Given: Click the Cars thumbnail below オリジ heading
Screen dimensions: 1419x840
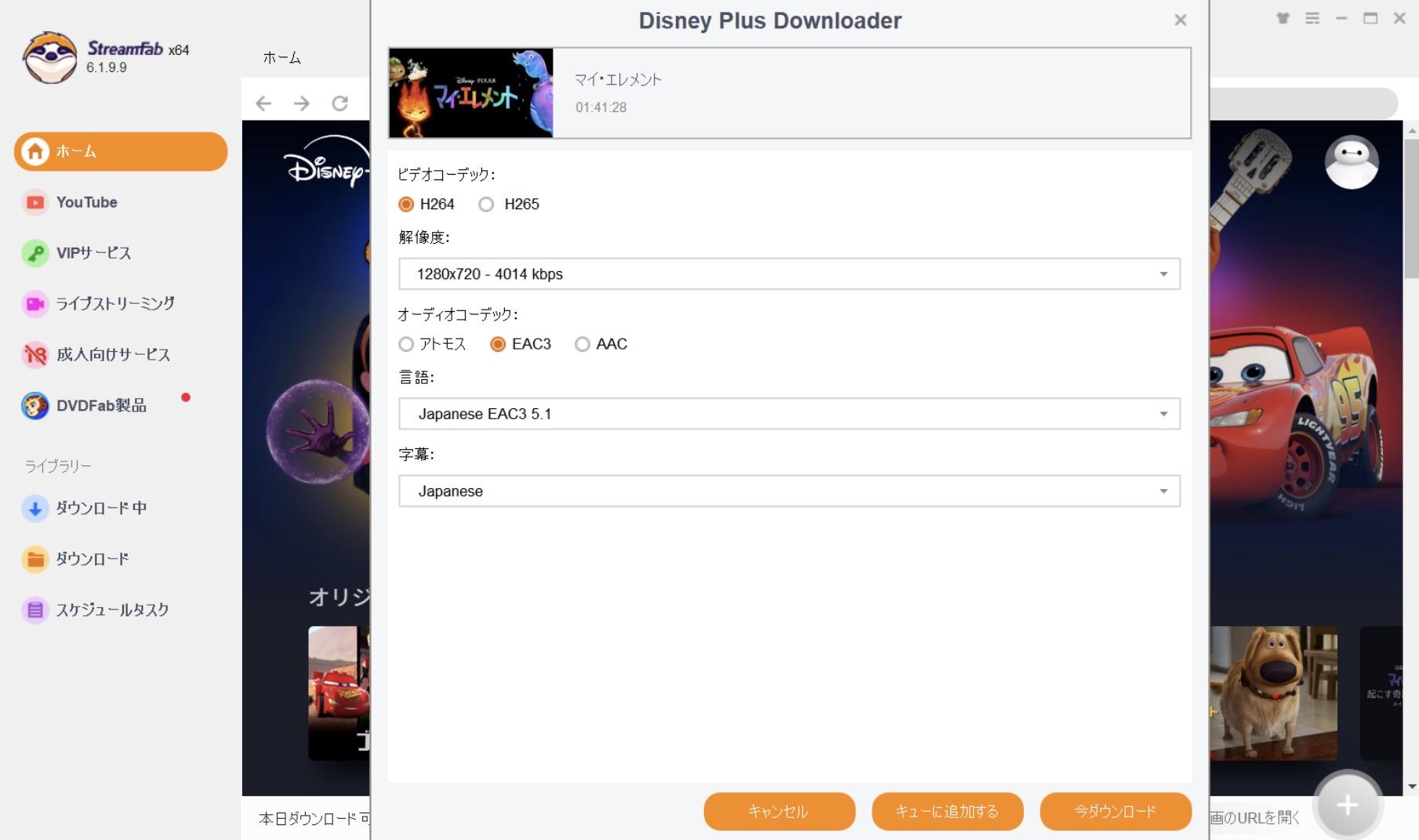Looking at the screenshot, I should (x=339, y=693).
